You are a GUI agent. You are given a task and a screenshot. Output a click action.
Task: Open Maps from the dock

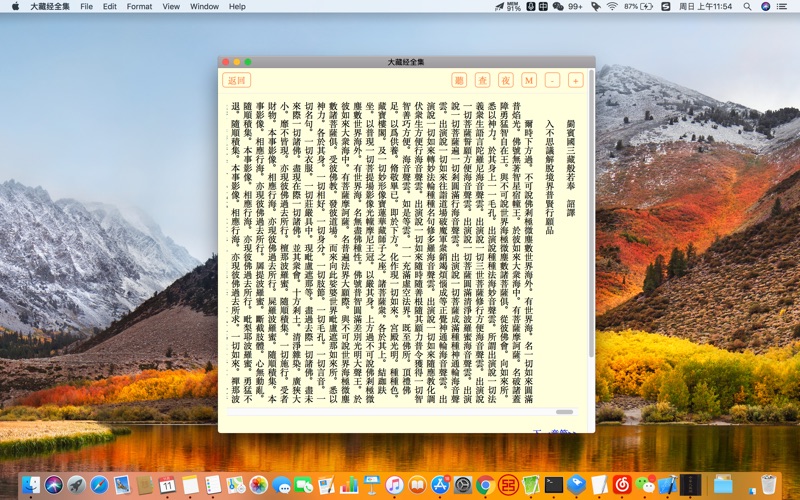(x=236, y=485)
